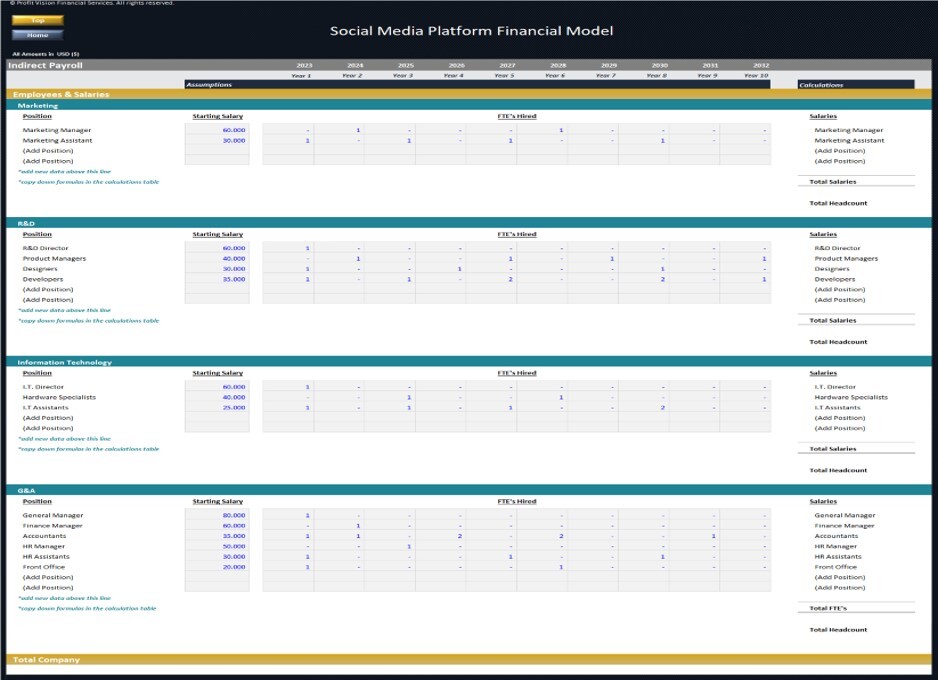Click Marketing Assistant under Calculations Salaries
The width and height of the screenshot is (938, 680).
click(849, 141)
